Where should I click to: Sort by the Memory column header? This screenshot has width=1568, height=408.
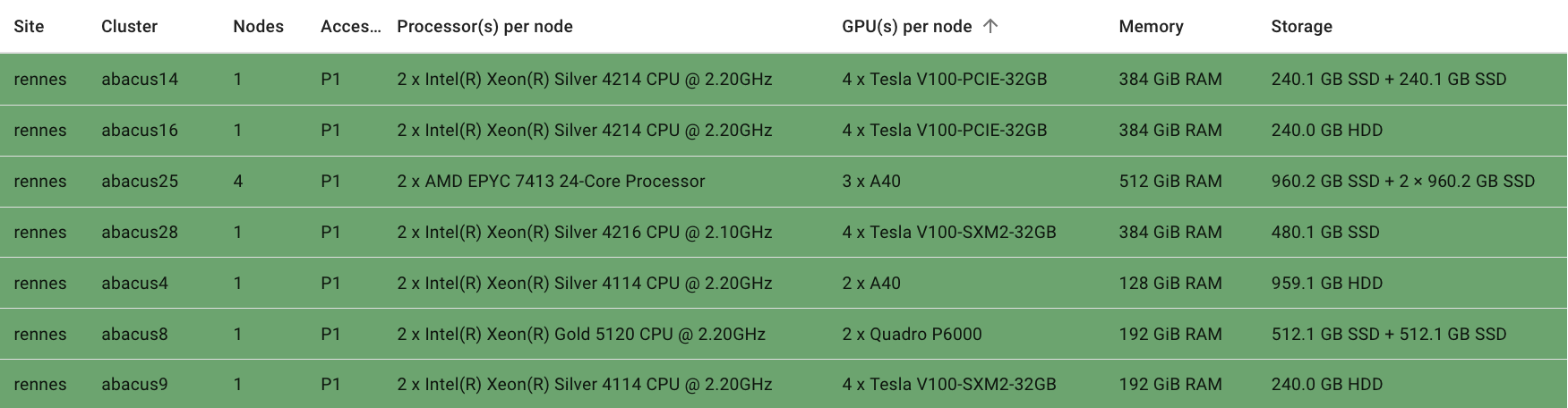pos(1151,27)
